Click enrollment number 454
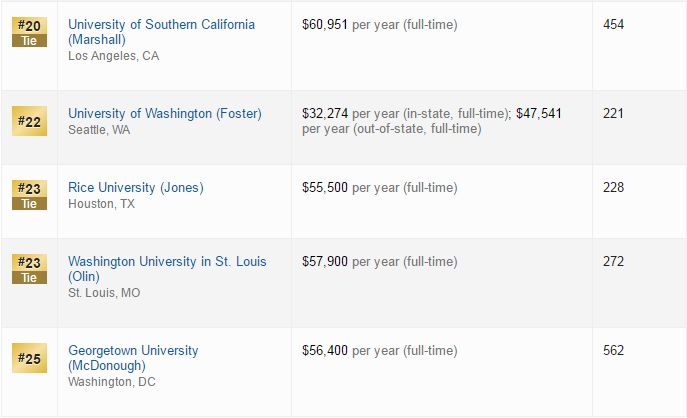This screenshot has height=418, width=687. point(613,24)
